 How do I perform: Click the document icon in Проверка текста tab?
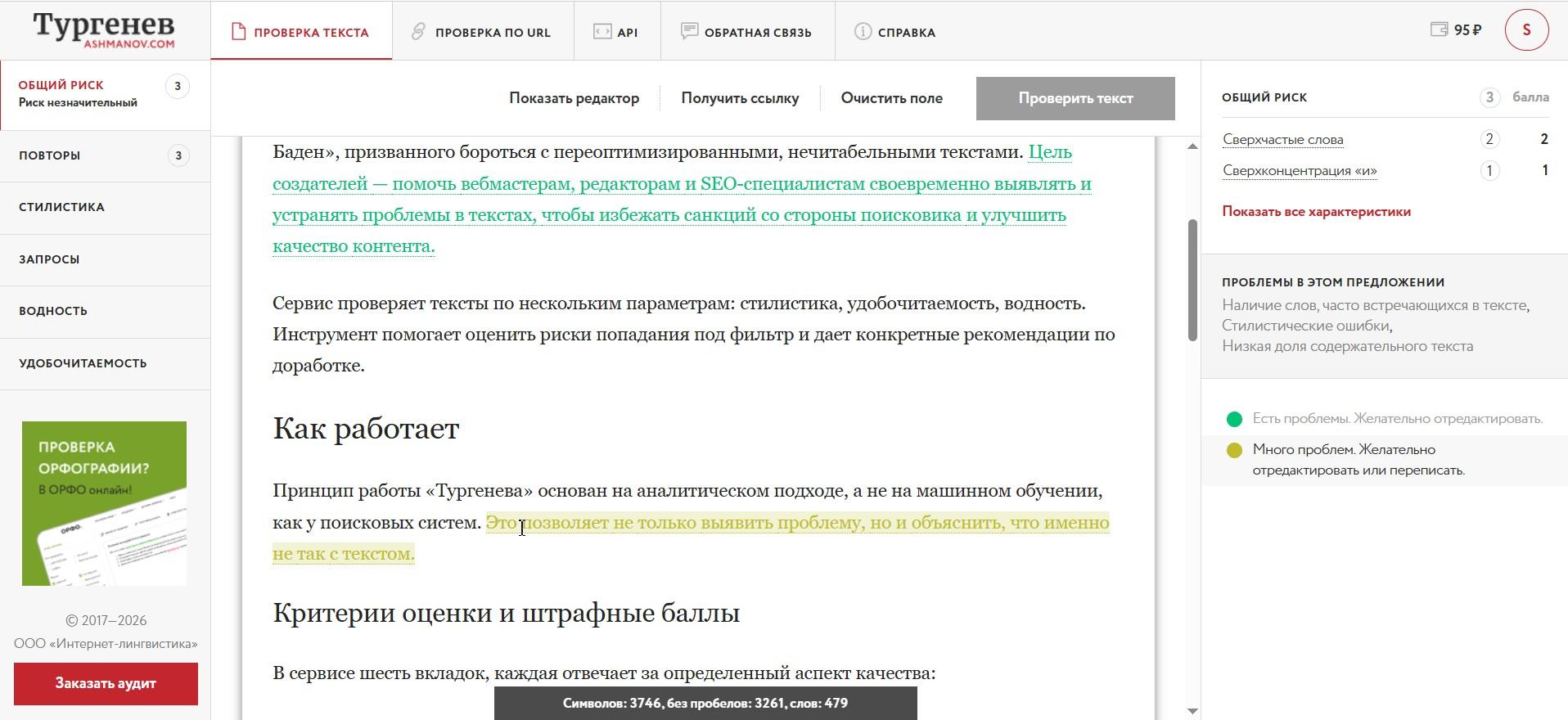click(x=238, y=32)
